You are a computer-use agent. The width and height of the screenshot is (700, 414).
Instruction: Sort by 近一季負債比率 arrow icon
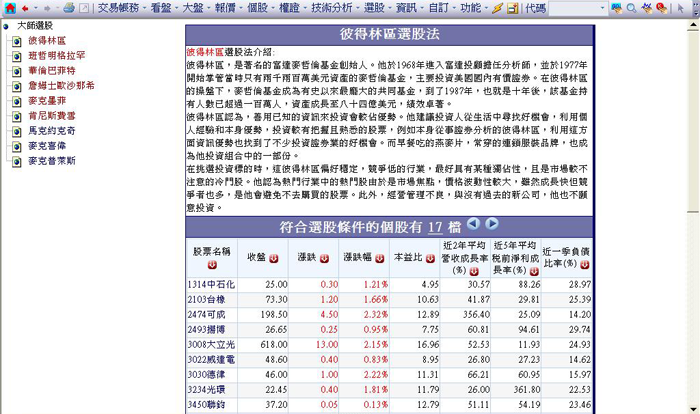point(585,265)
